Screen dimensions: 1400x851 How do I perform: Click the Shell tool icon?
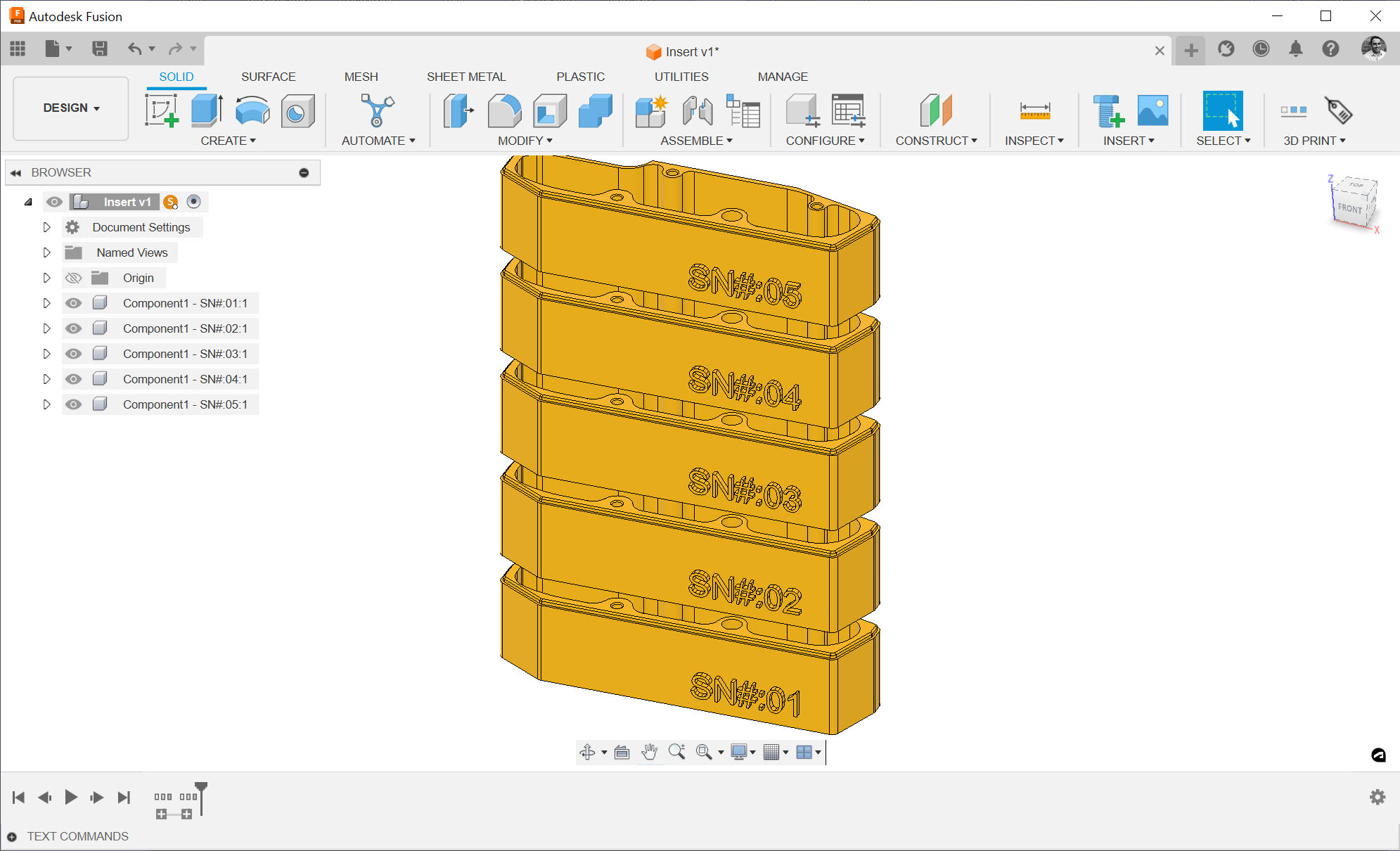pos(549,111)
